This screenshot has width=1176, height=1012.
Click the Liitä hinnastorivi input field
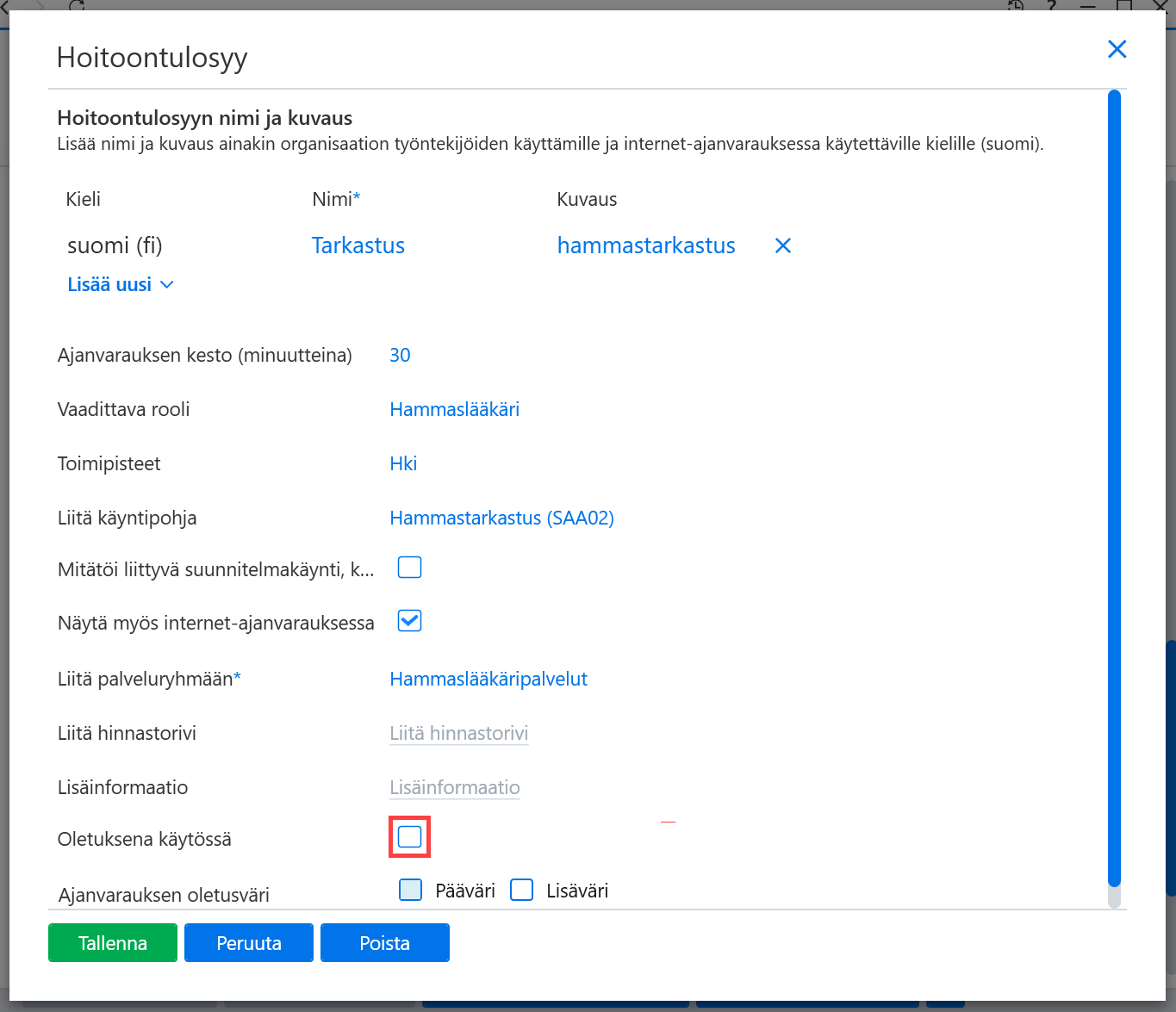click(x=459, y=734)
